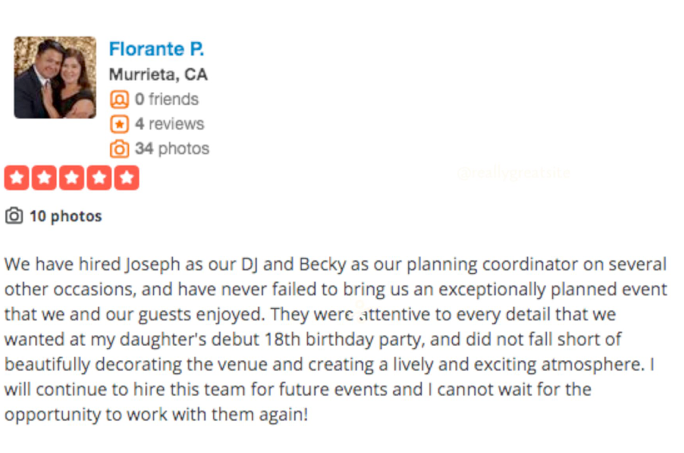Viewport: 684px width, 453px height.
Task: Click the Murrieta, CA location text
Action: tap(158, 75)
